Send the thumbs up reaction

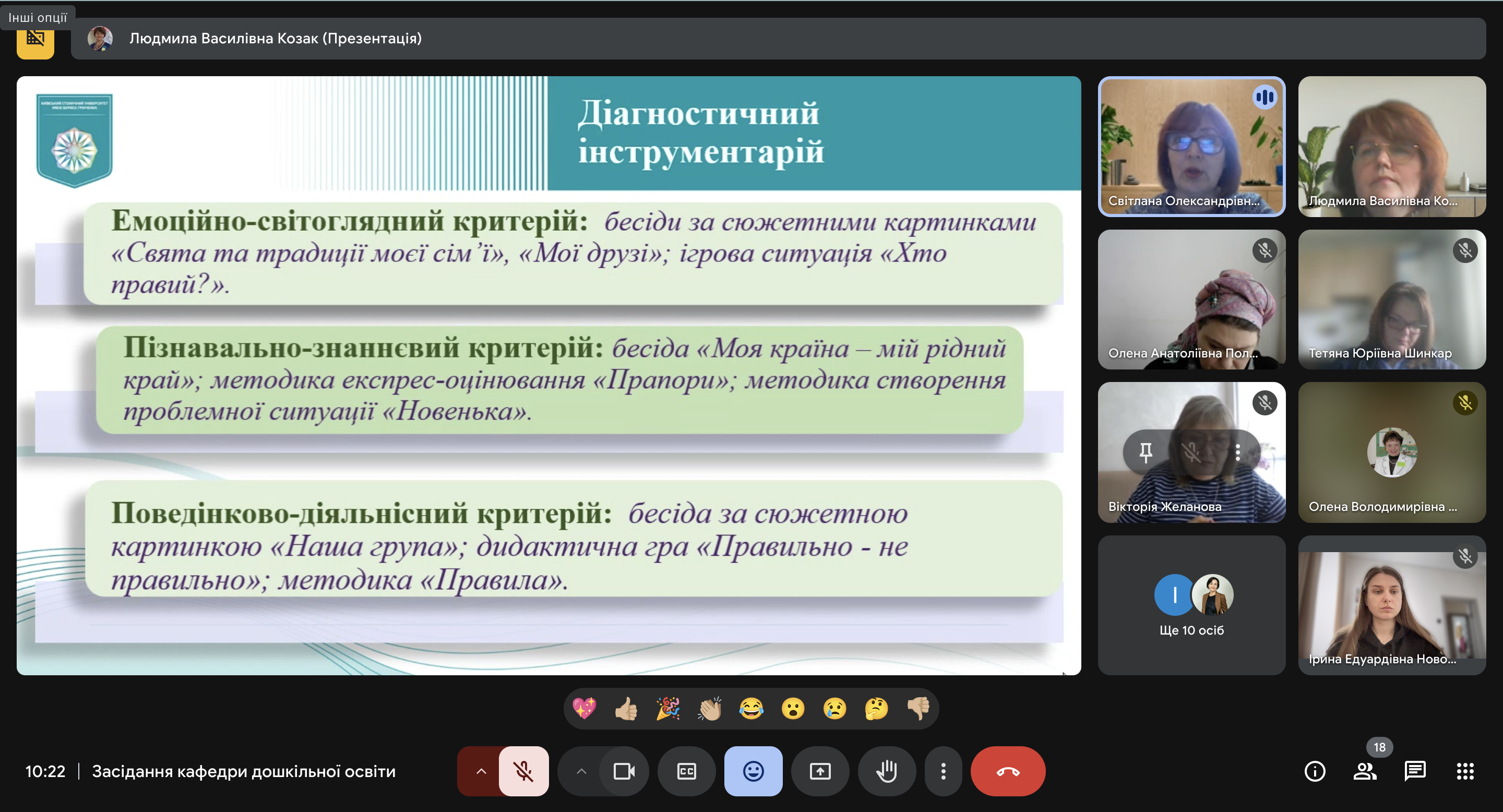(626, 709)
